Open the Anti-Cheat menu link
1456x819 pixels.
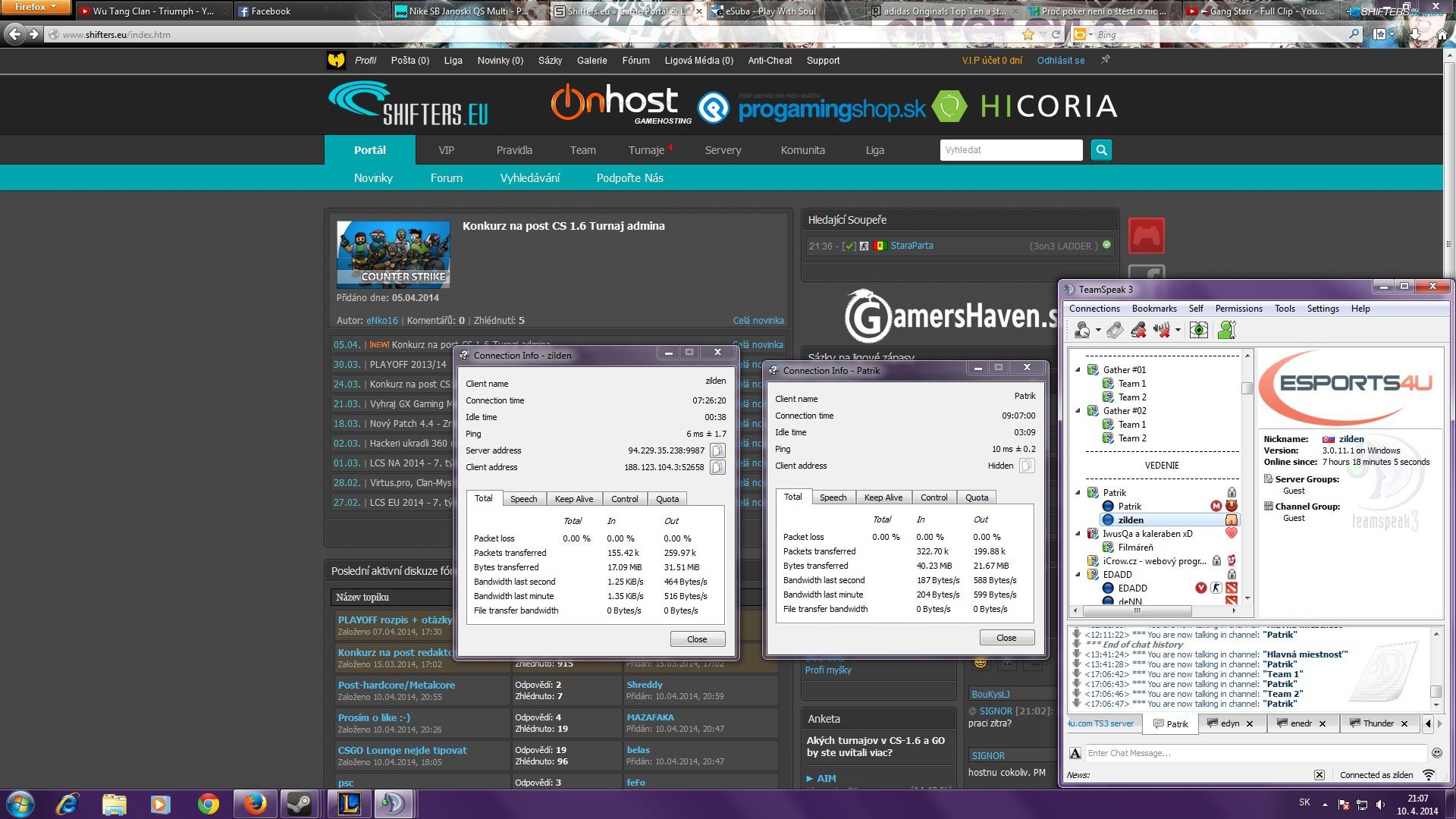(770, 61)
